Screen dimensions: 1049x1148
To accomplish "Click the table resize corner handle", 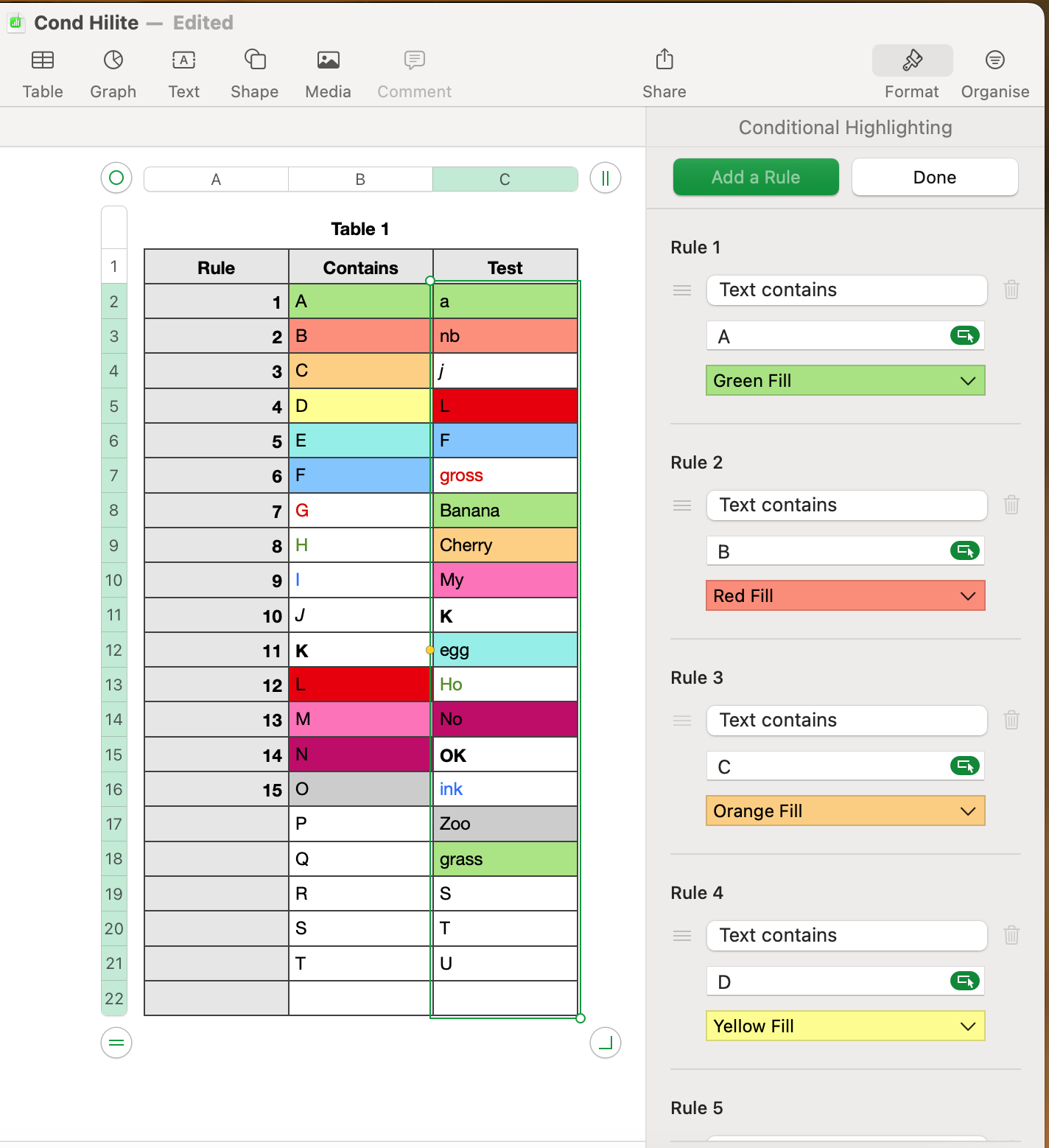I will 606,1043.
